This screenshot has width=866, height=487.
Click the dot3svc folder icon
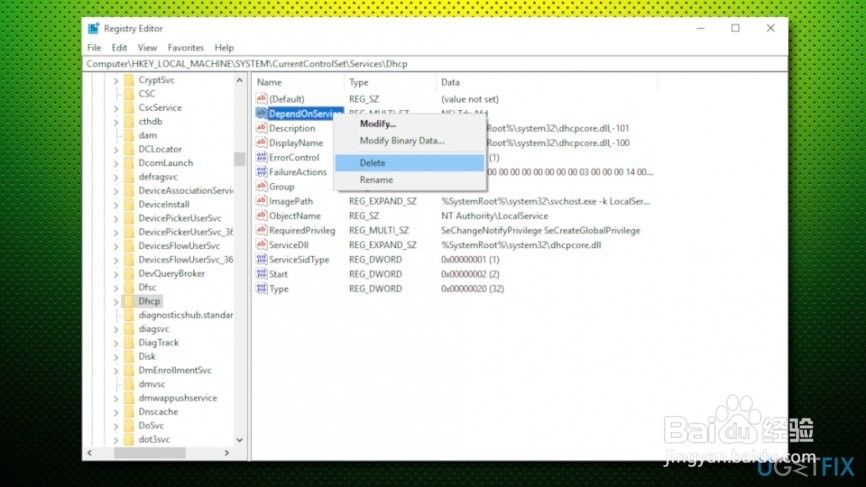pyautogui.click(x=129, y=439)
